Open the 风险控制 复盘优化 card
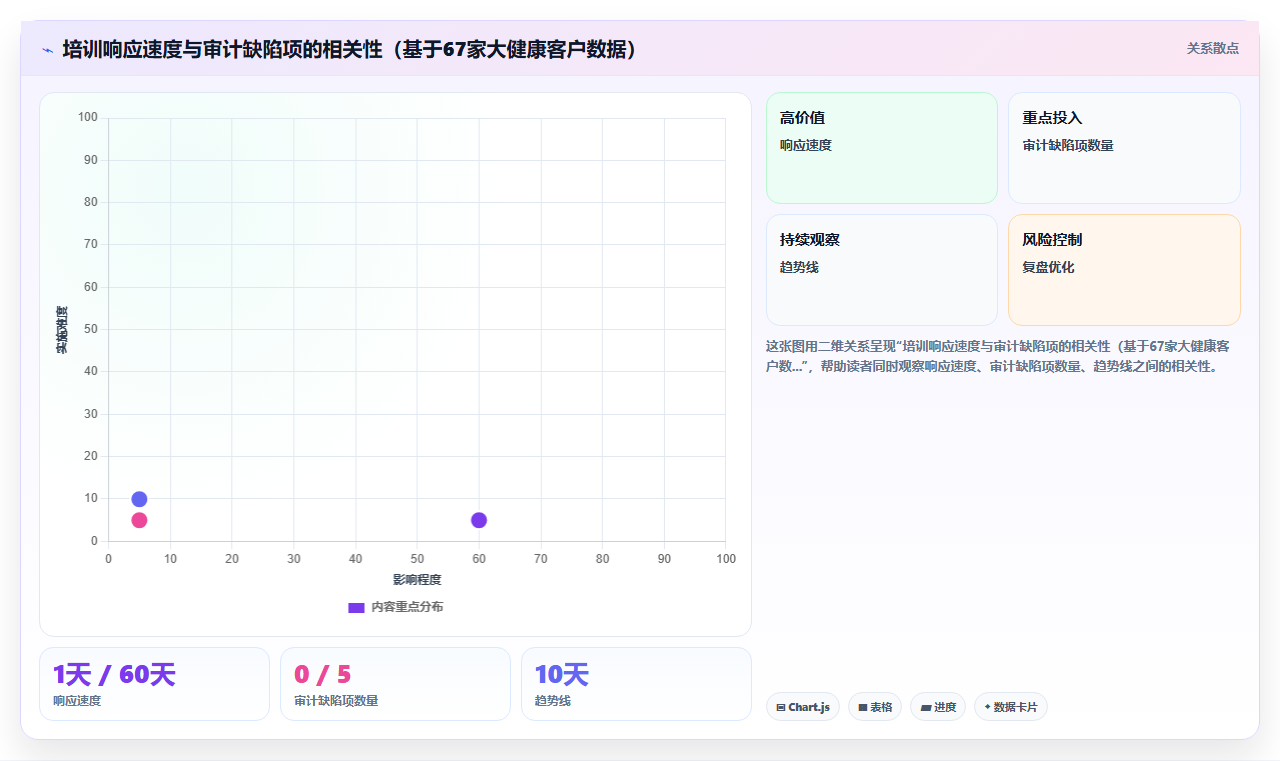1280x761 pixels. pos(1124,270)
